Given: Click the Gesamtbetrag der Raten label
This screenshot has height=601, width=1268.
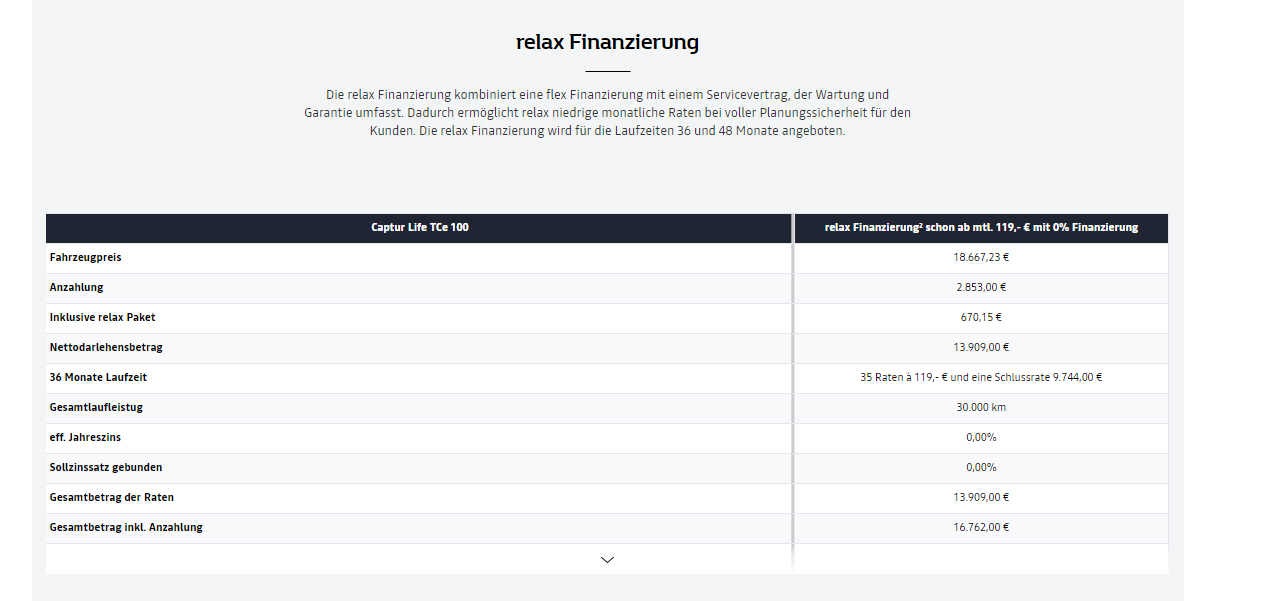Looking at the screenshot, I should [111, 498].
